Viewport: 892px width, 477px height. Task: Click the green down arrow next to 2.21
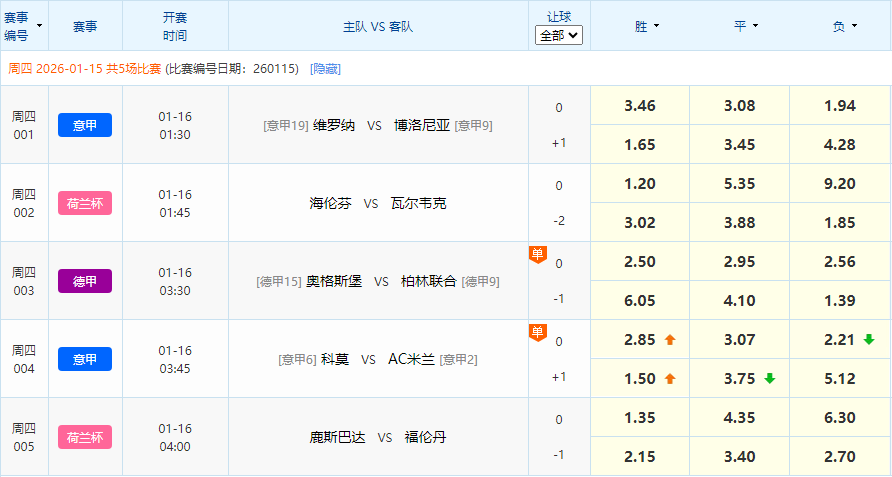pos(869,340)
